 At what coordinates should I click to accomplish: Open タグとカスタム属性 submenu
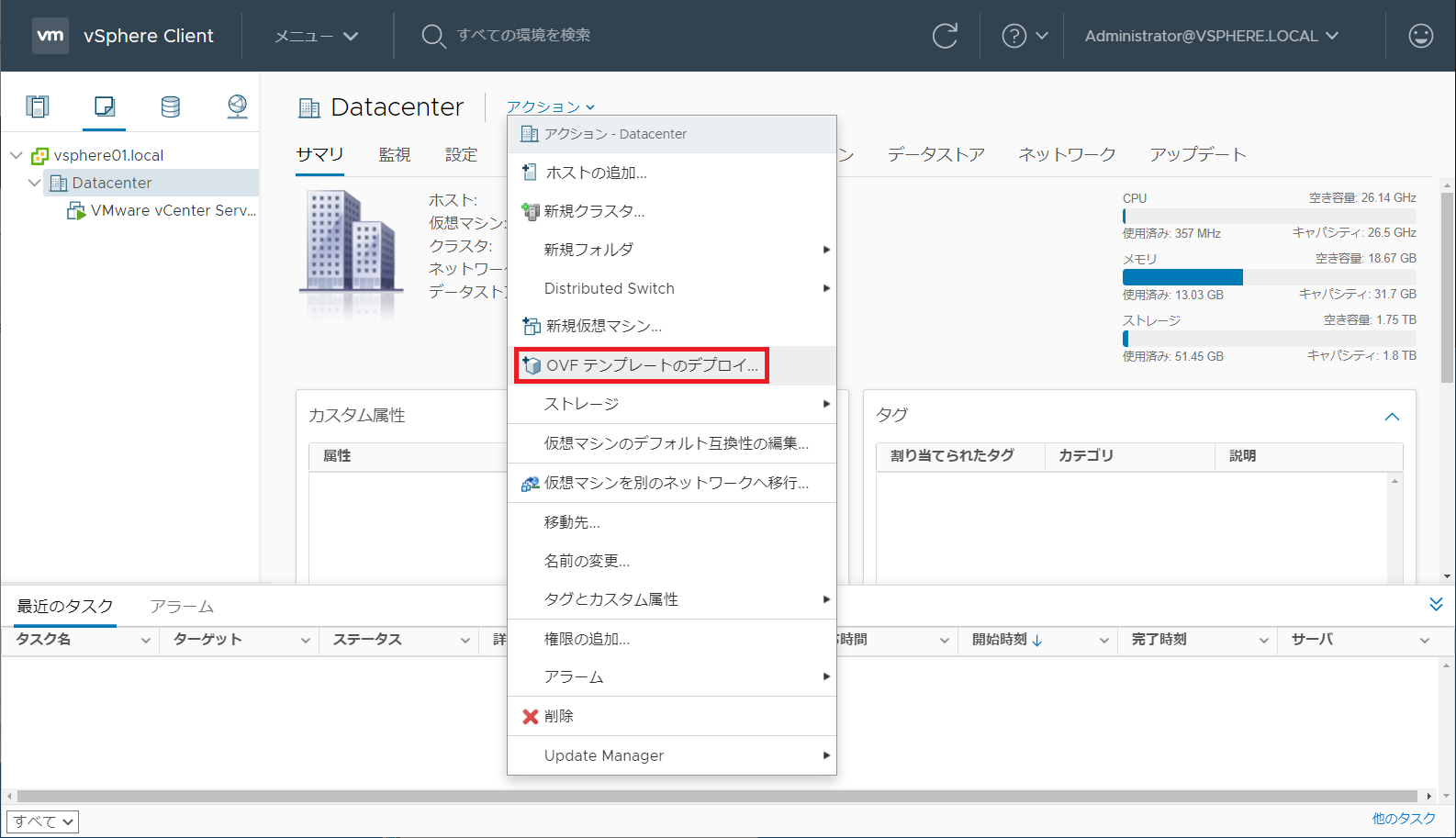[x=672, y=599]
